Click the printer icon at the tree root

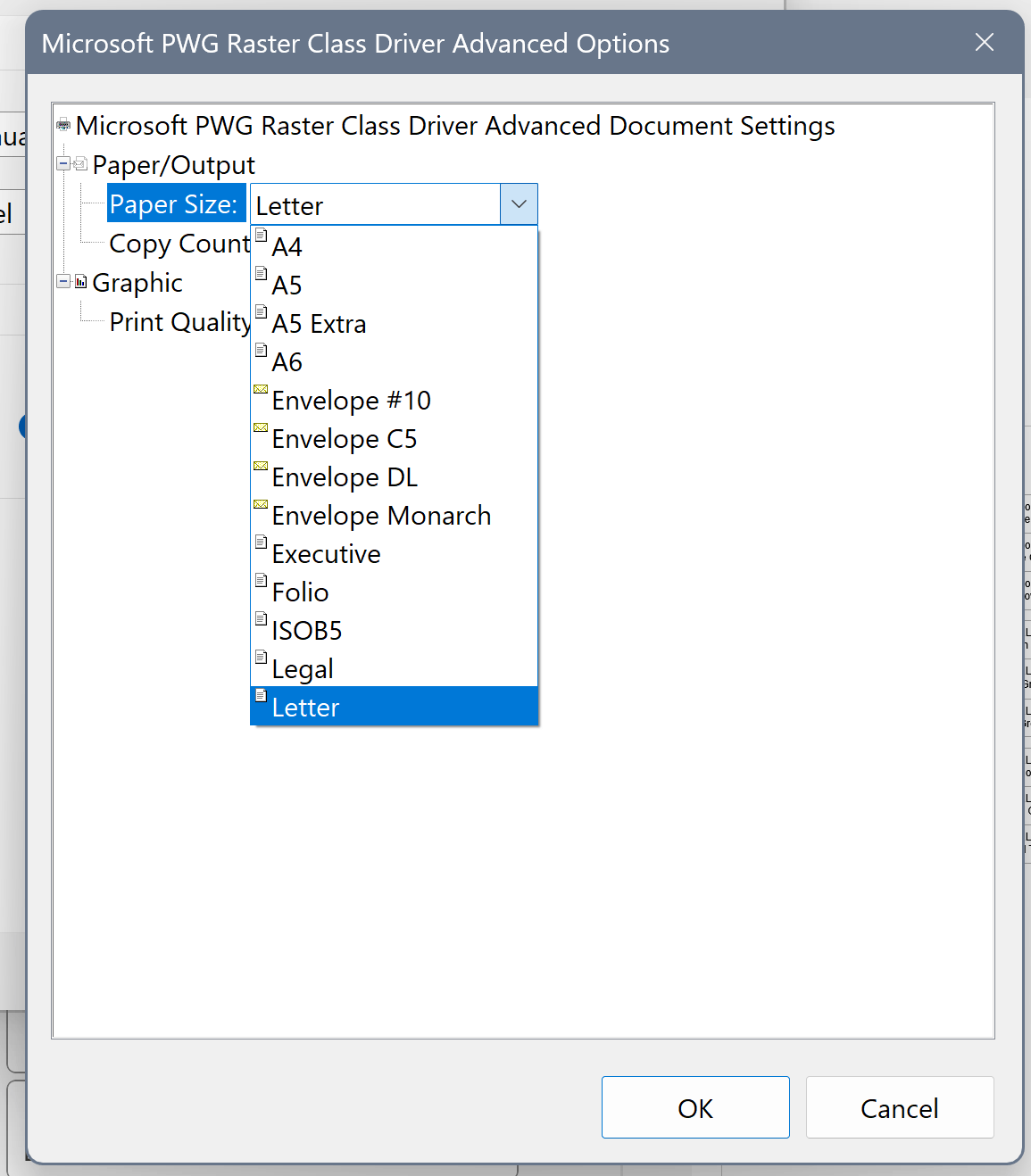click(63, 125)
